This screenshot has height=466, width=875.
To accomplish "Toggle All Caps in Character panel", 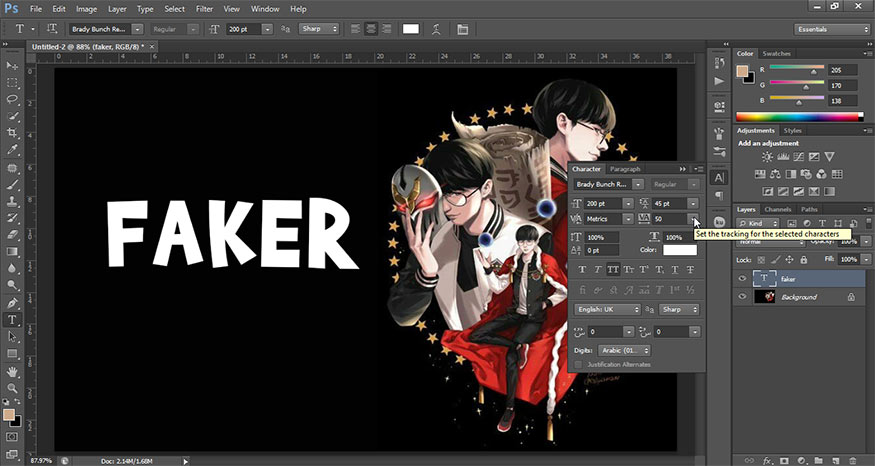I will pos(613,270).
